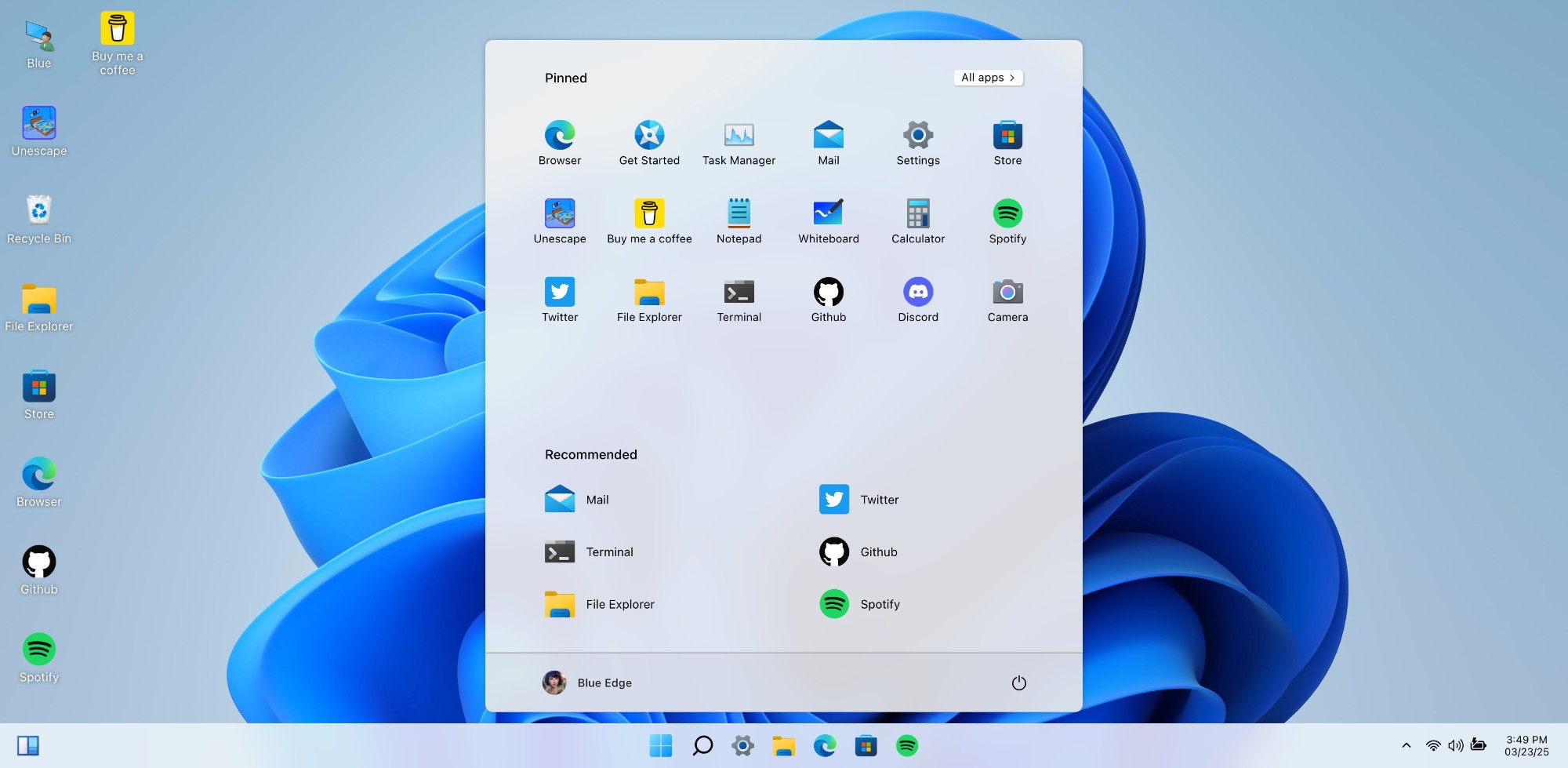Open Github in the Pinned grid
1568x768 pixels.
(829, 300)
